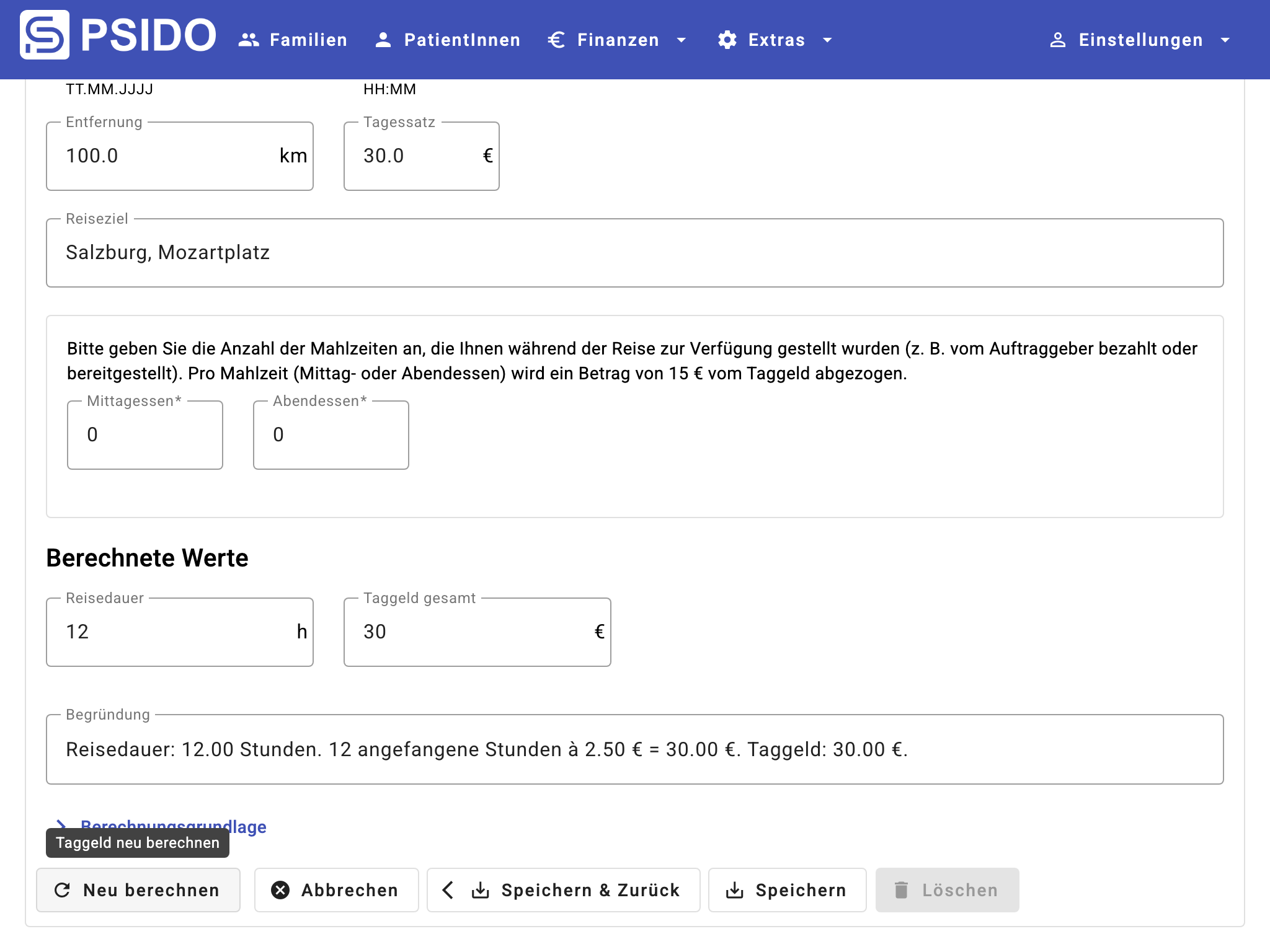
Task: Click the PSIDO logo icon
Action: (x=44, y=35)
